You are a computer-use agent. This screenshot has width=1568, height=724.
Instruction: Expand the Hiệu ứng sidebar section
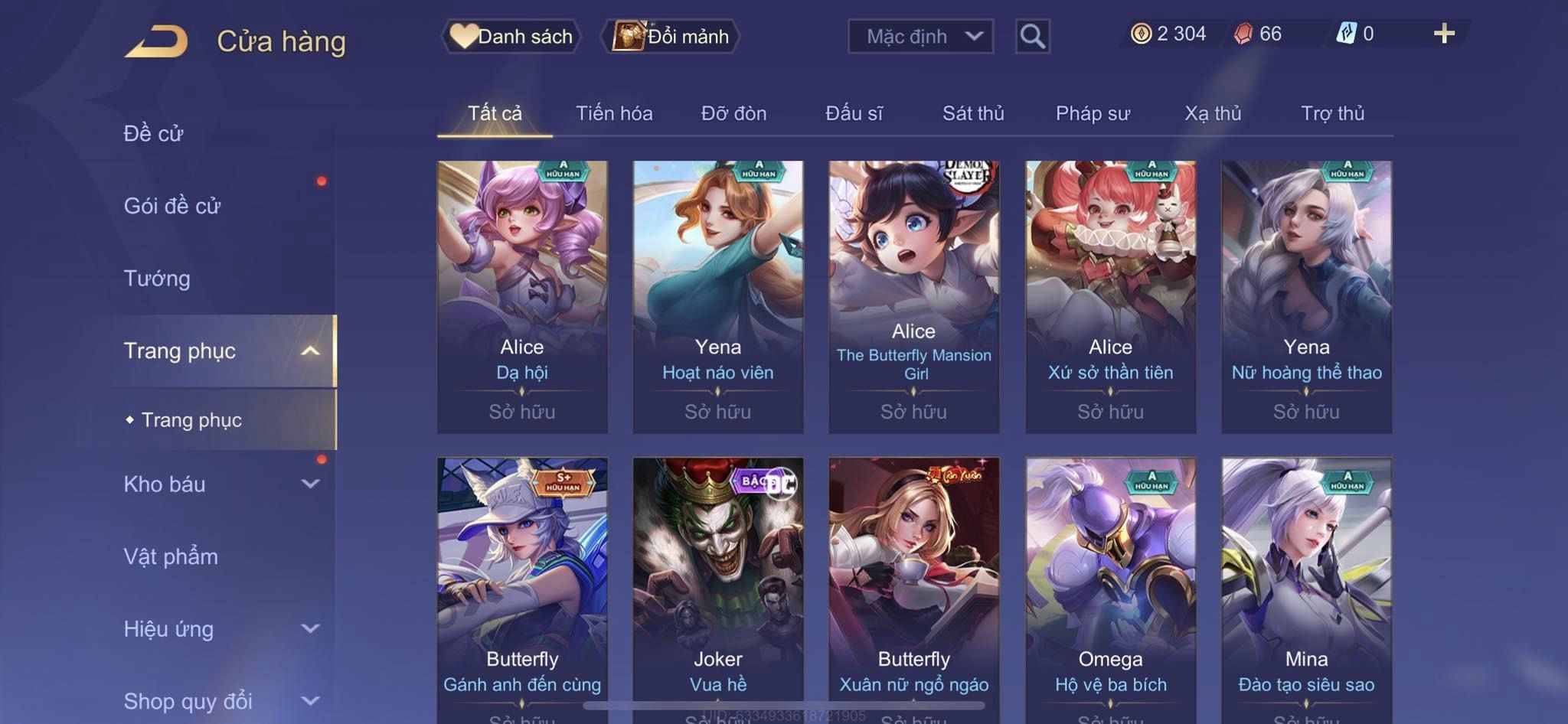(x=310, y=628)
